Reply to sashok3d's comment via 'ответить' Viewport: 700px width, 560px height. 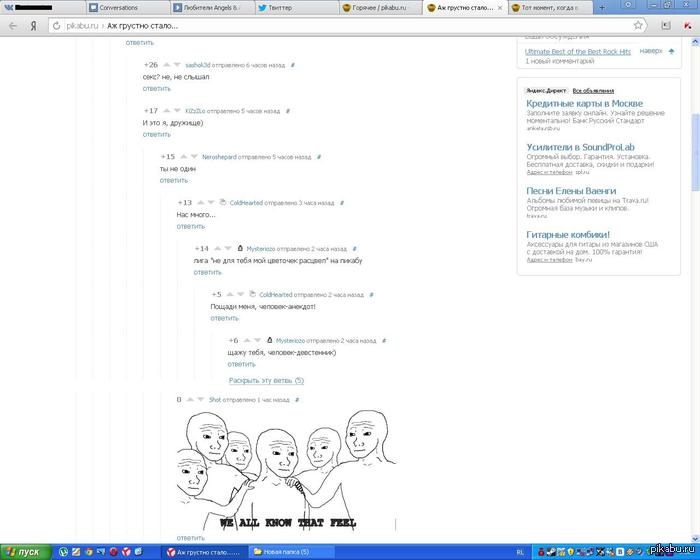(157, 88)
